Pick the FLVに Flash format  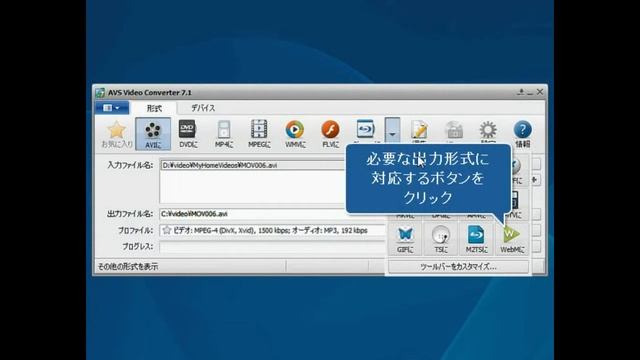click(x=330, y=134)
